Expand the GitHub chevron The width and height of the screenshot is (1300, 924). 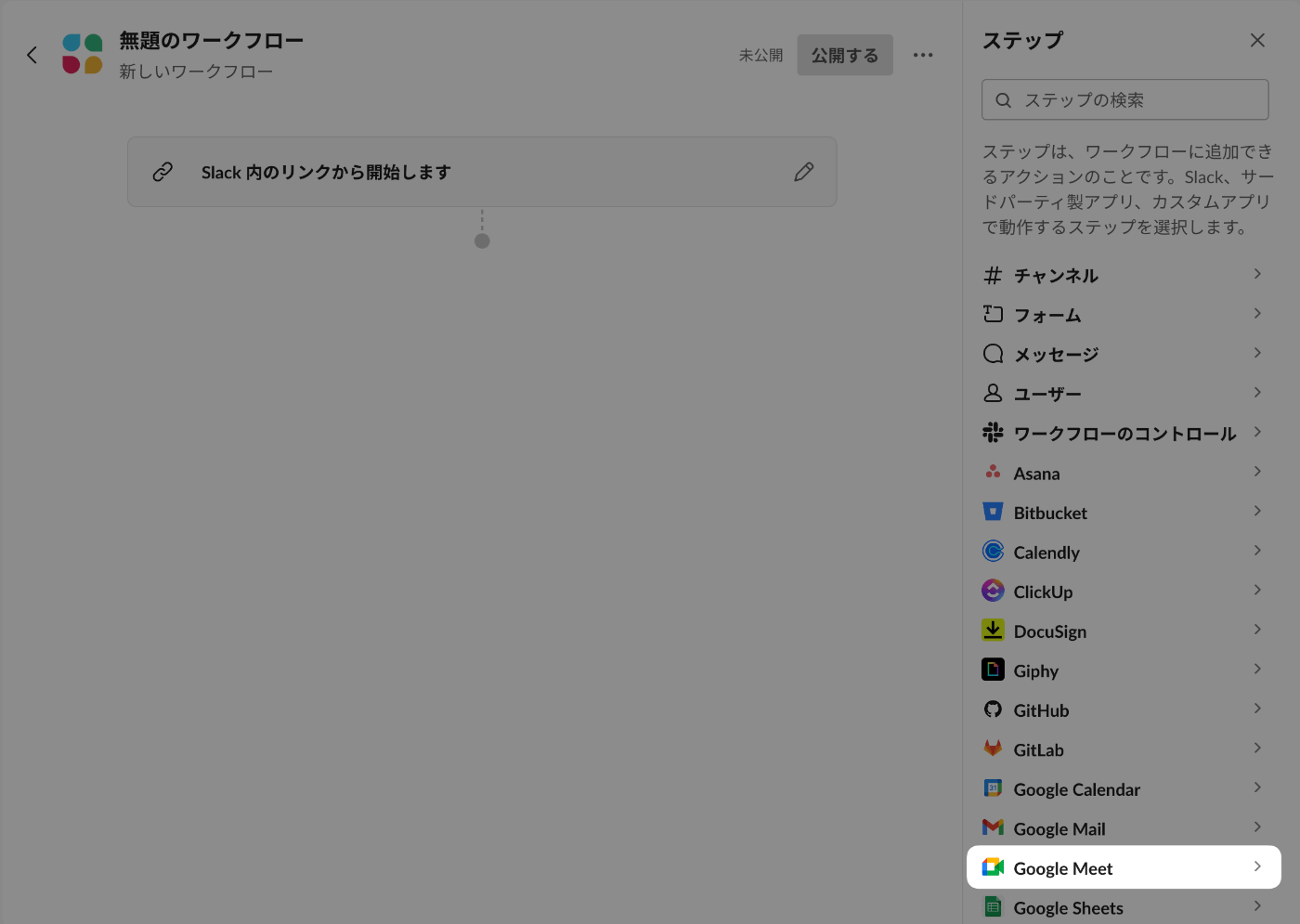1257,709
